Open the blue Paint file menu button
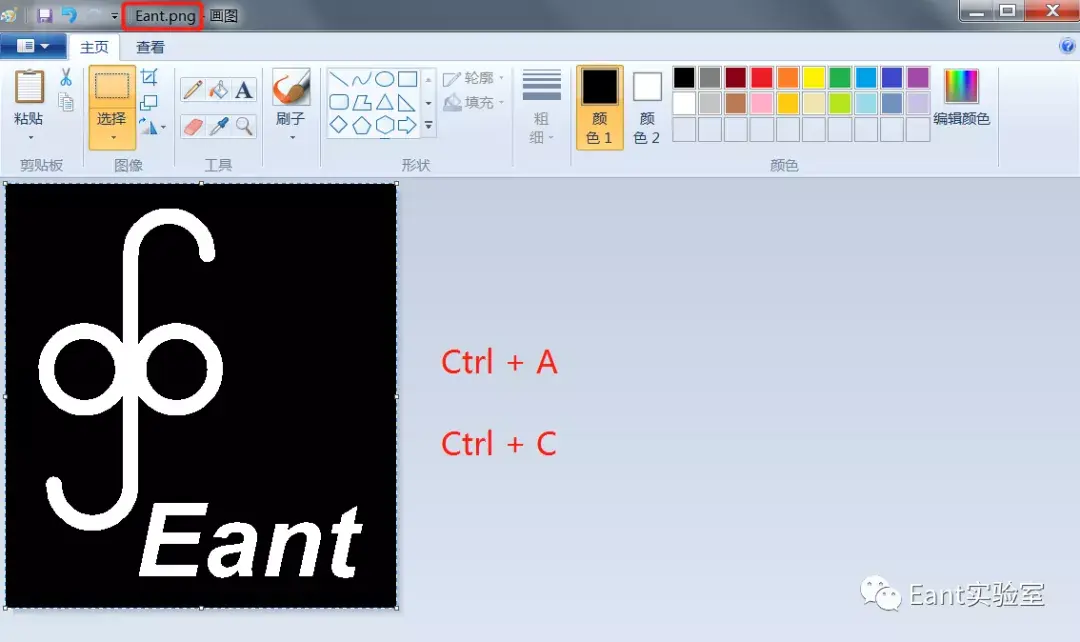 pyautogui.click(x=33, y=46)
